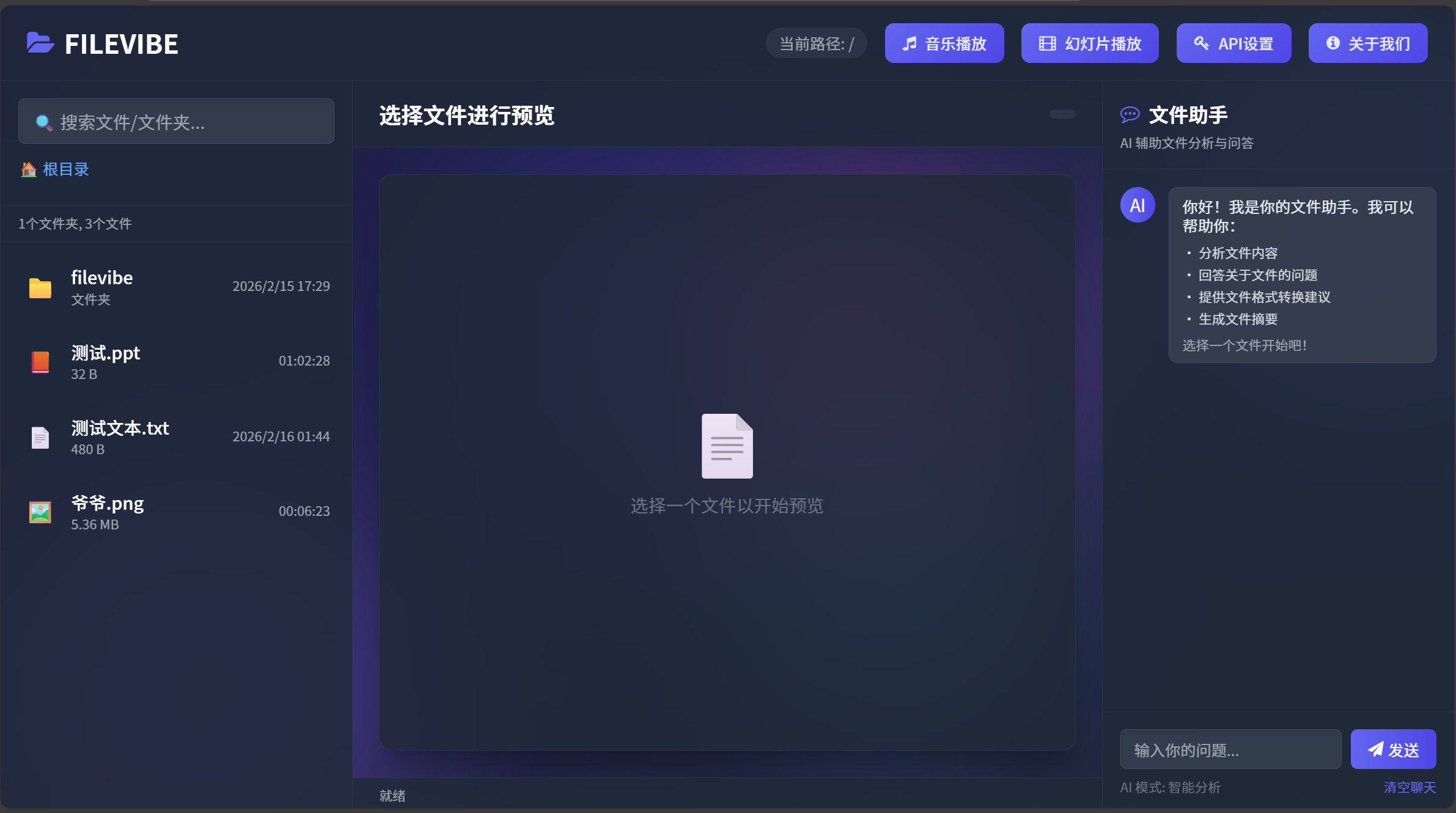Navigate using the 当前路径 breadcrumb
Viewport: 1456px width, 813px height.
click(816, 43)
